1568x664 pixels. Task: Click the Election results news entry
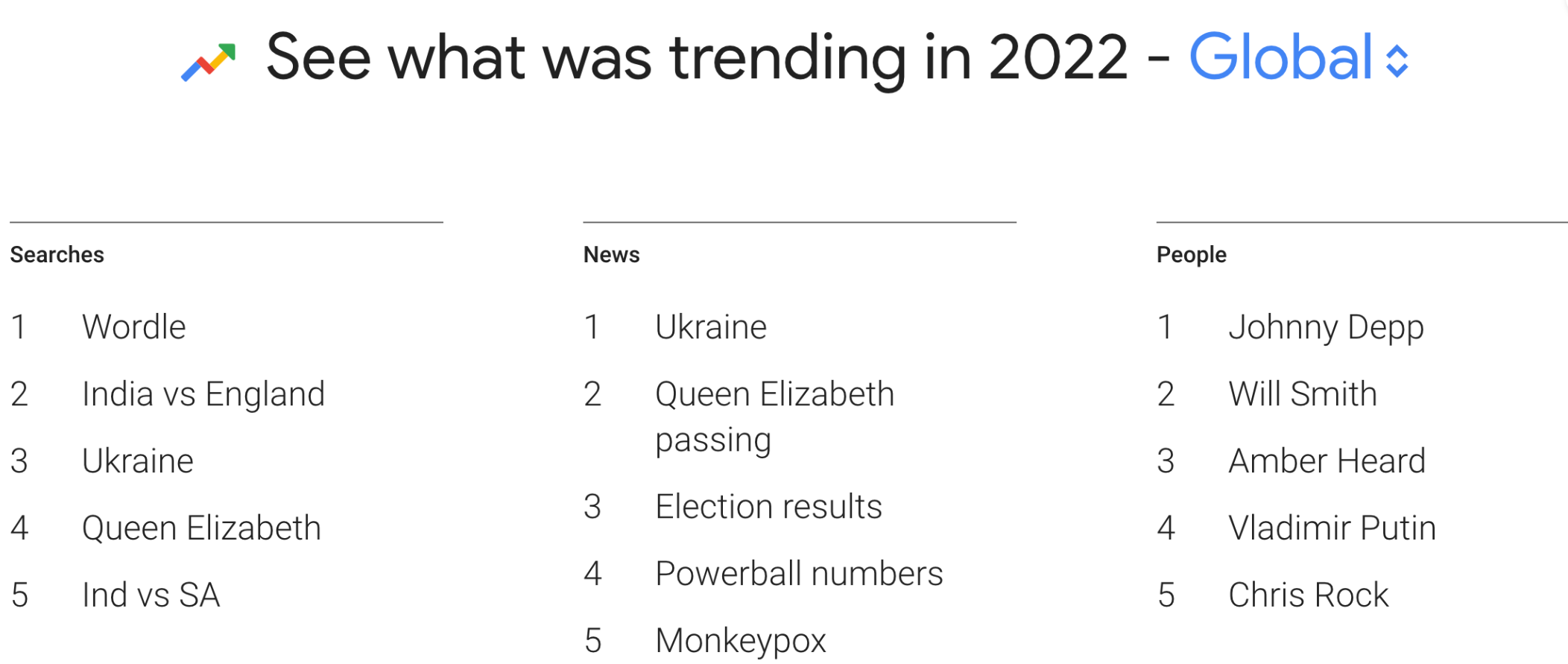(768, 507)
